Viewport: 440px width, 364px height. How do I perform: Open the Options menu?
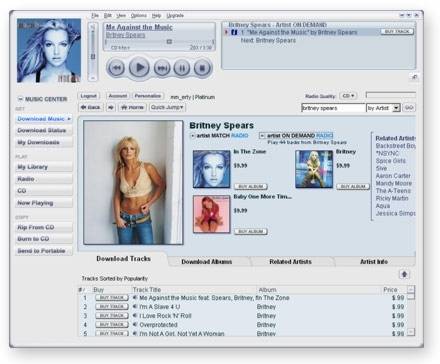pos(139,15)
